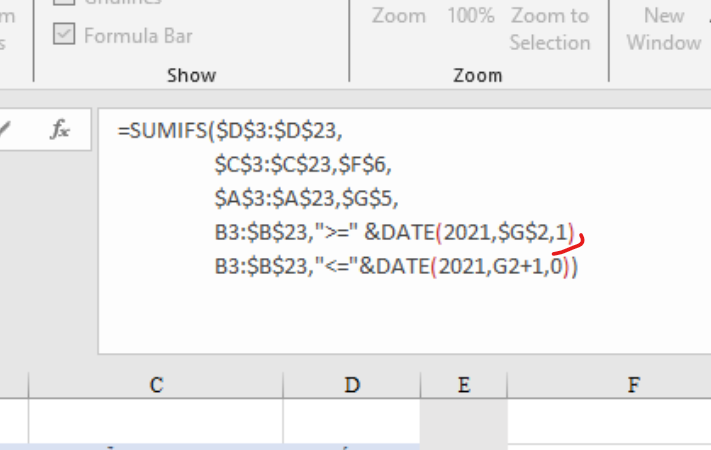Viewport: 711px width, 450px height.
Task: Click Zoom to Selection
Action: point(550,29)
